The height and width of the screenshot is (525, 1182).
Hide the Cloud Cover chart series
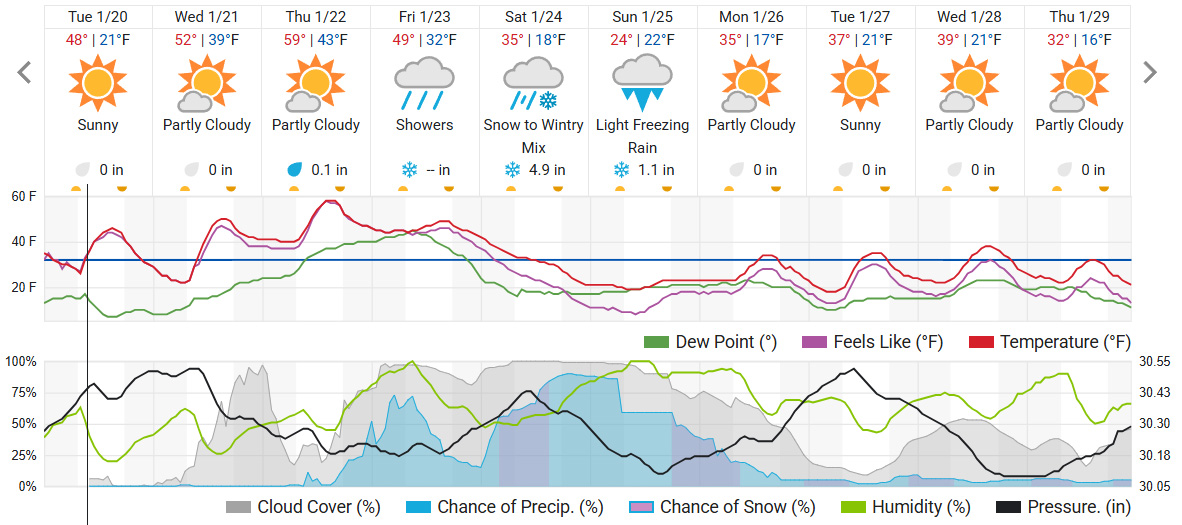[x=303, y=507]
